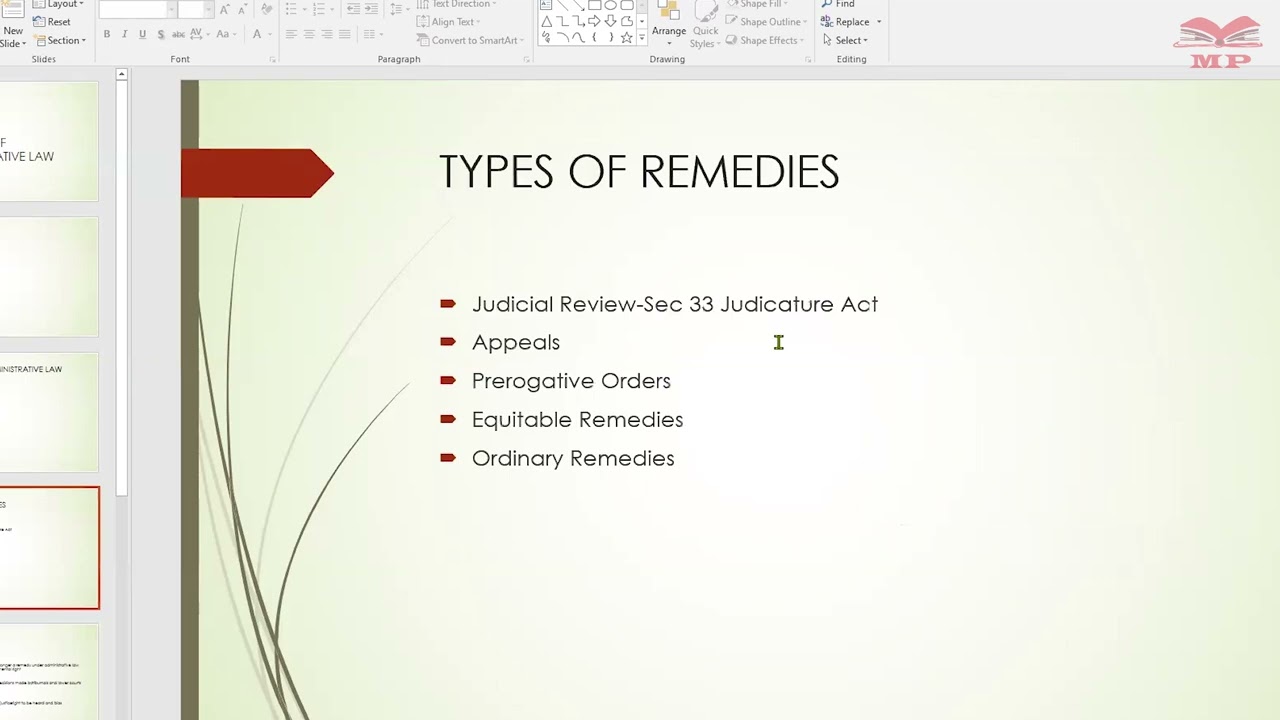
Task: Open the Section dropdown
Action: 61,40
